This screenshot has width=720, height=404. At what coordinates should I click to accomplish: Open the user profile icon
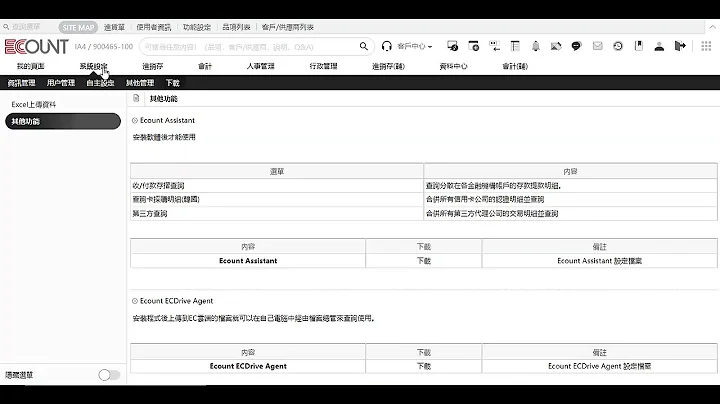point(659,46)
